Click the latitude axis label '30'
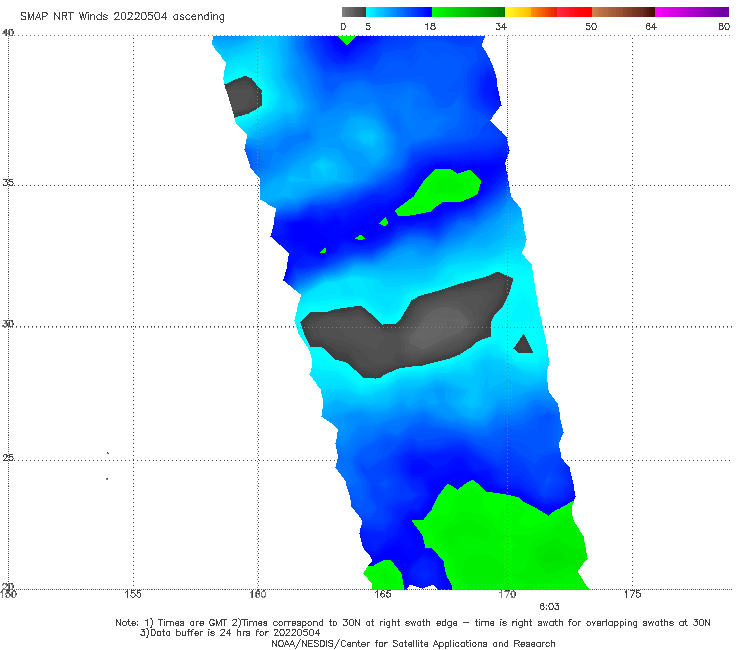Viewport: 740px width, 650px height. click(x=8, y=324)
